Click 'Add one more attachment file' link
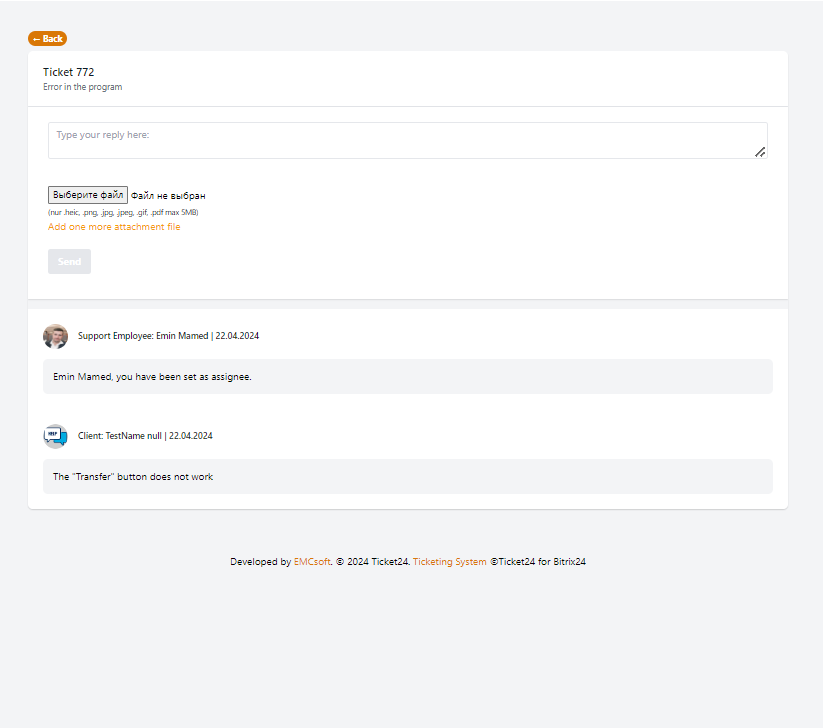823x728 pixels. pyautogui.click(x=114, y=227)
